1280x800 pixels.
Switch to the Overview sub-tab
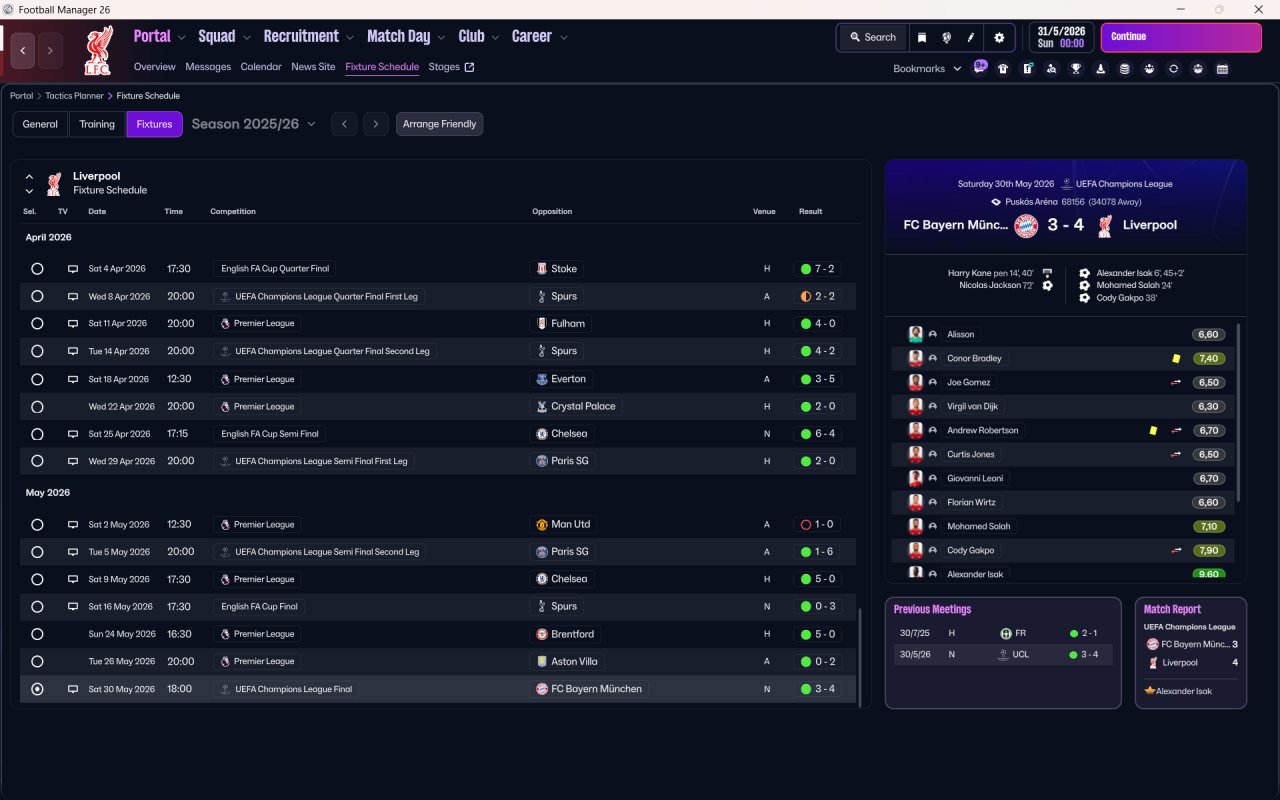pyautogui.click(x=155, y=67)
